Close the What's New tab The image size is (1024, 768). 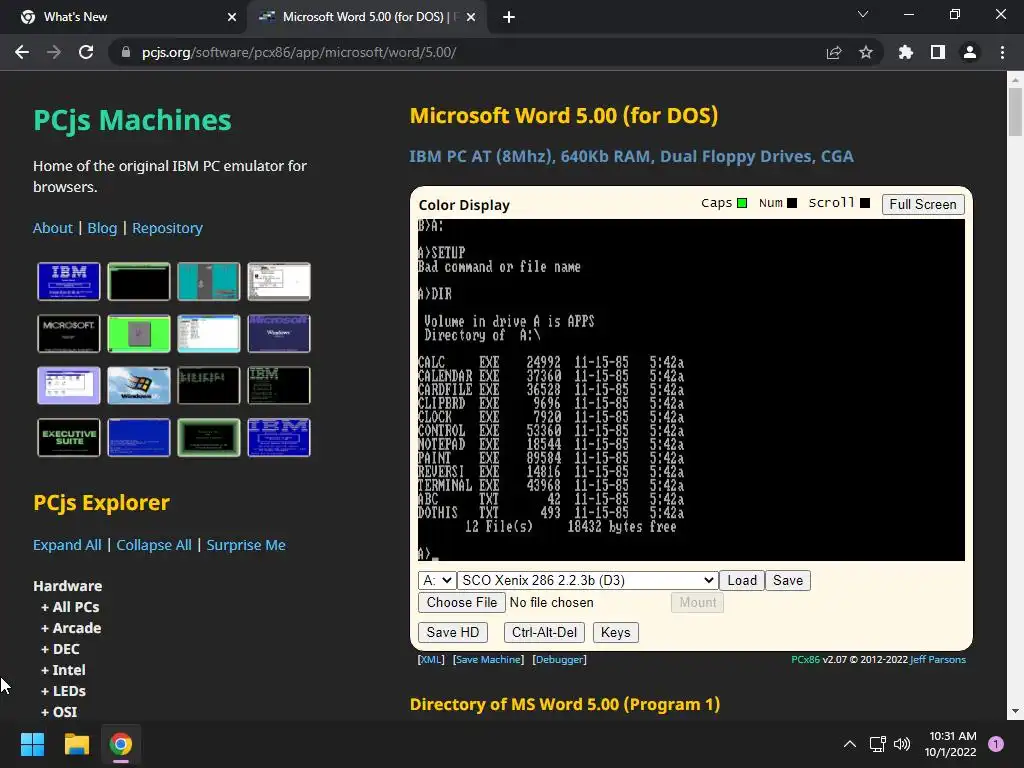(x=232, y=17)
